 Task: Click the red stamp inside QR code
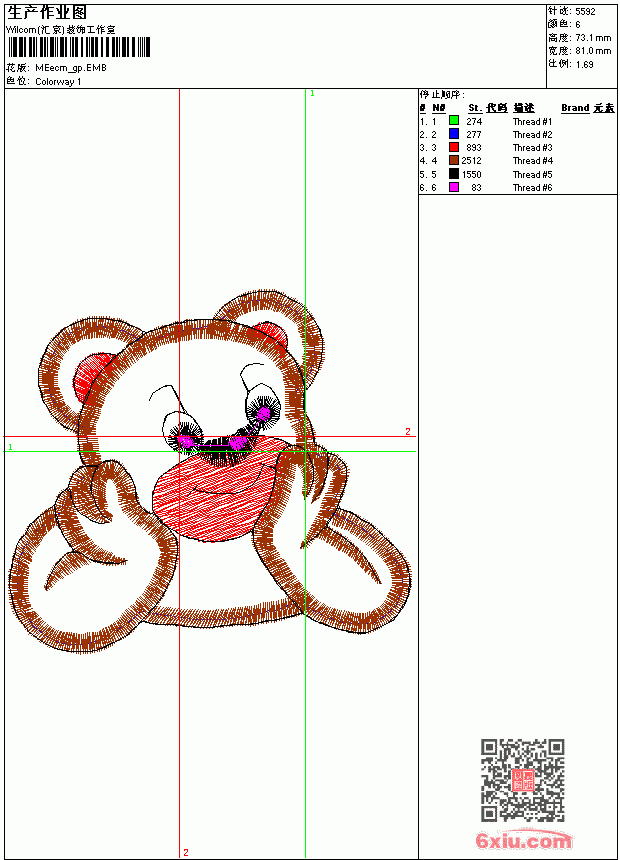pyautogui.click(x=523, y=780)
